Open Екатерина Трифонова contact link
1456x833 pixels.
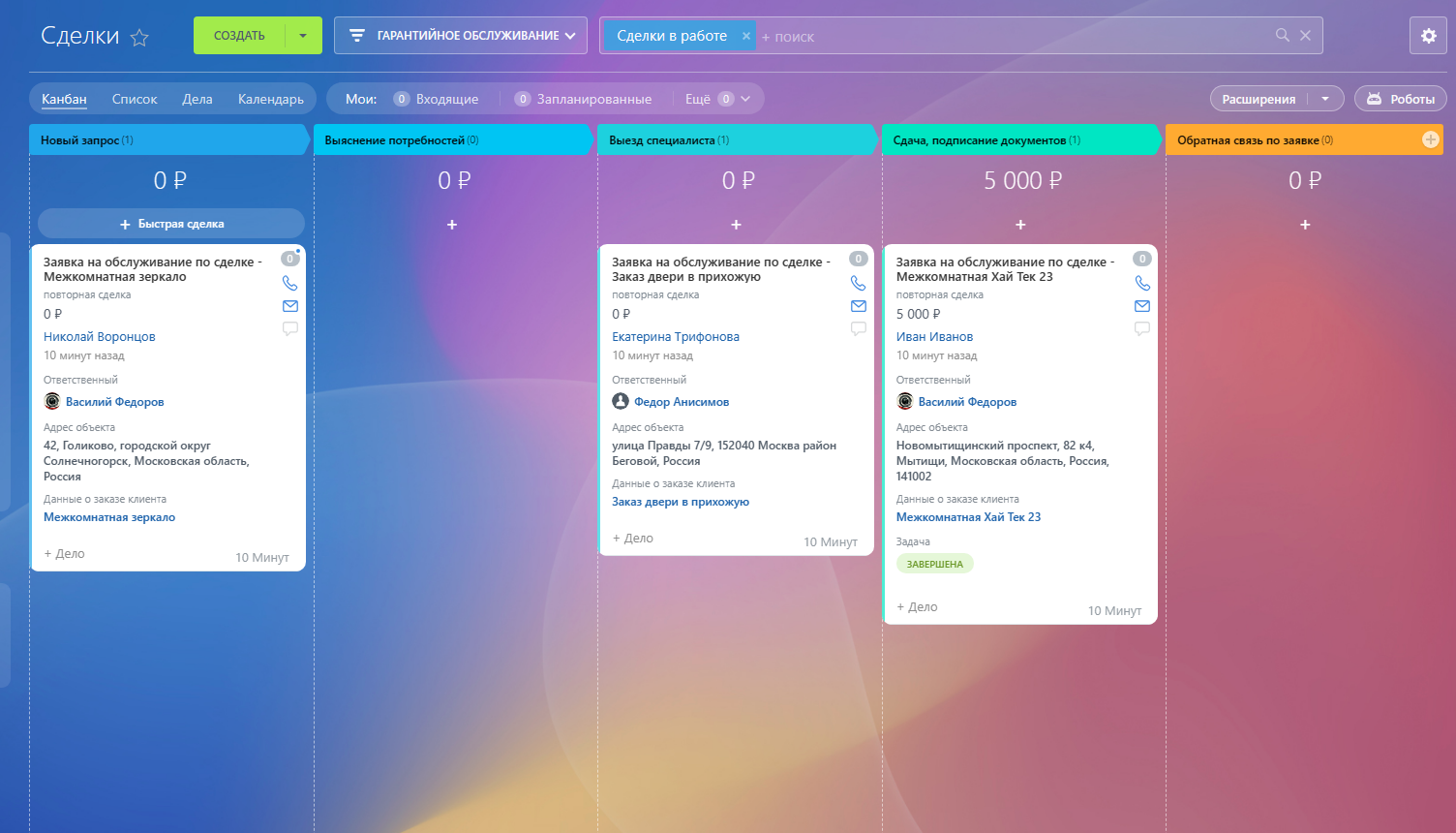coord(676,337)
